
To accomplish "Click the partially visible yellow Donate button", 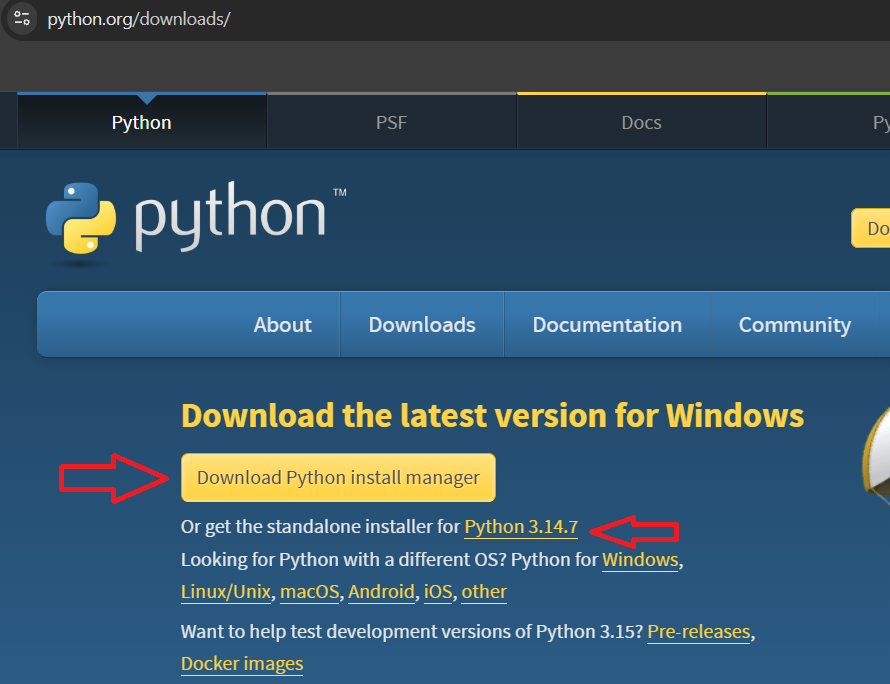I will pos(871,228).
